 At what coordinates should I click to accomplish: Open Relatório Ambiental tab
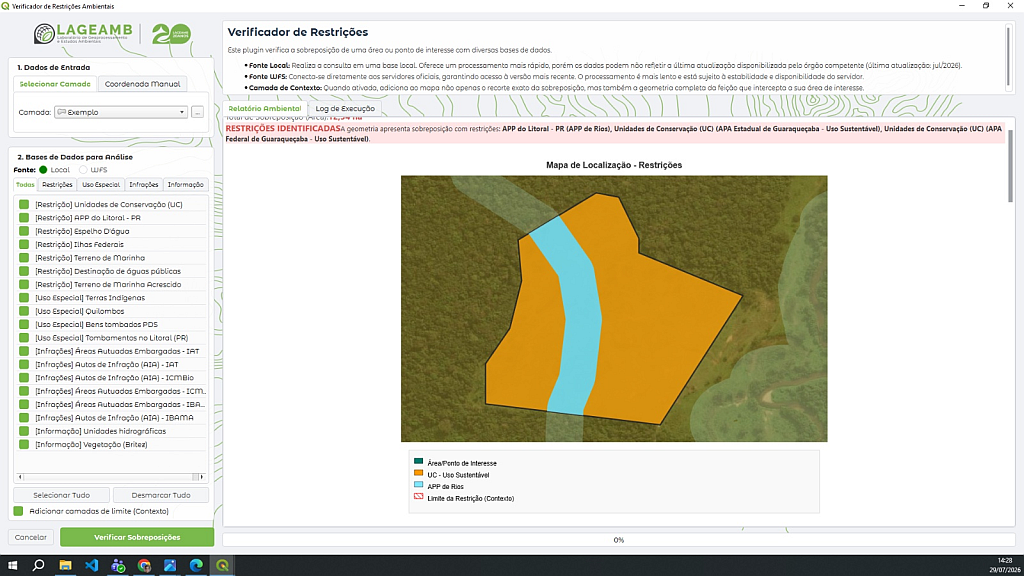point(264,108)
